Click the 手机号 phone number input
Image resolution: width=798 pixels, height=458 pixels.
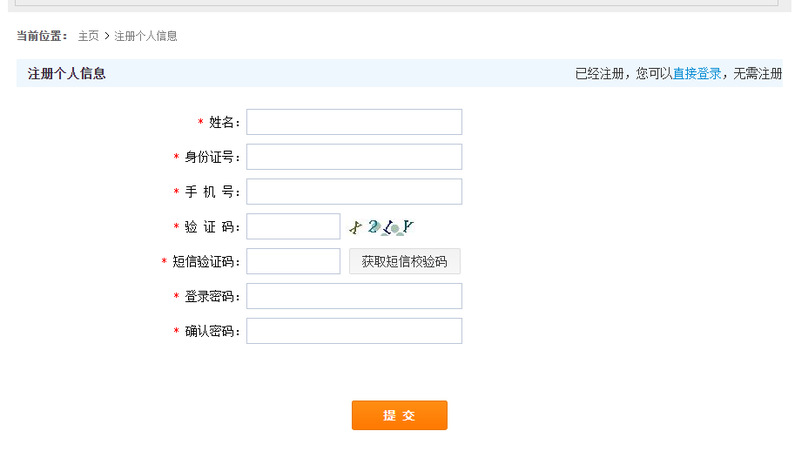(354, 192)
